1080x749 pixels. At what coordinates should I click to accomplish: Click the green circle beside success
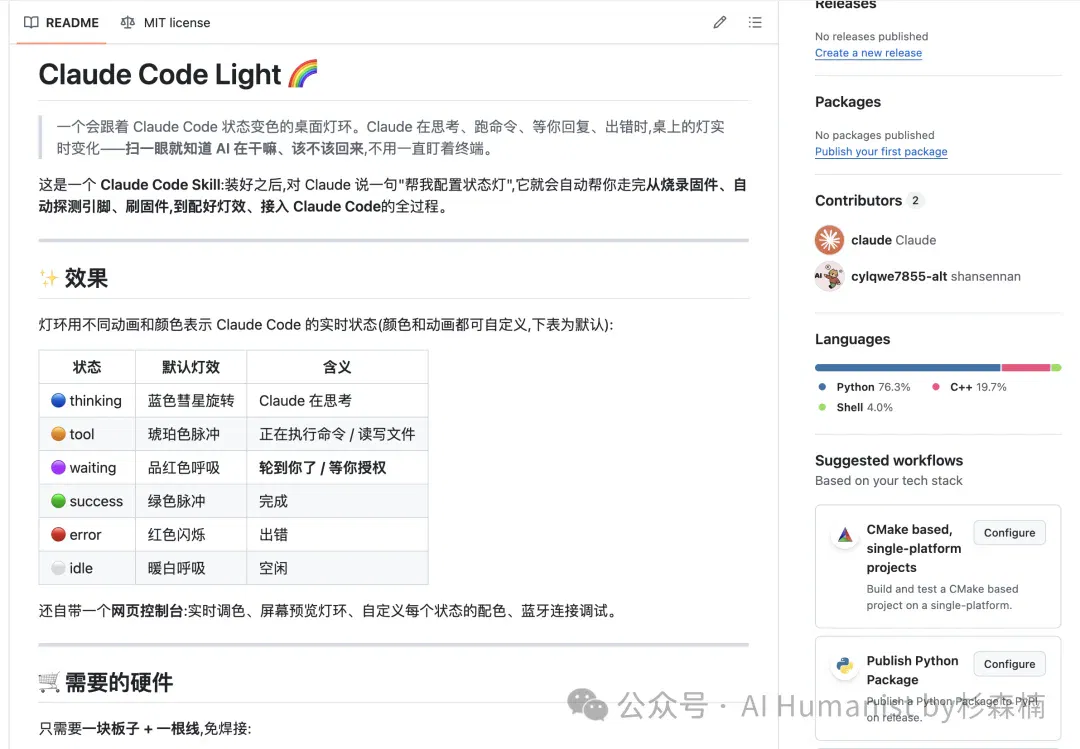coord(59,501)
